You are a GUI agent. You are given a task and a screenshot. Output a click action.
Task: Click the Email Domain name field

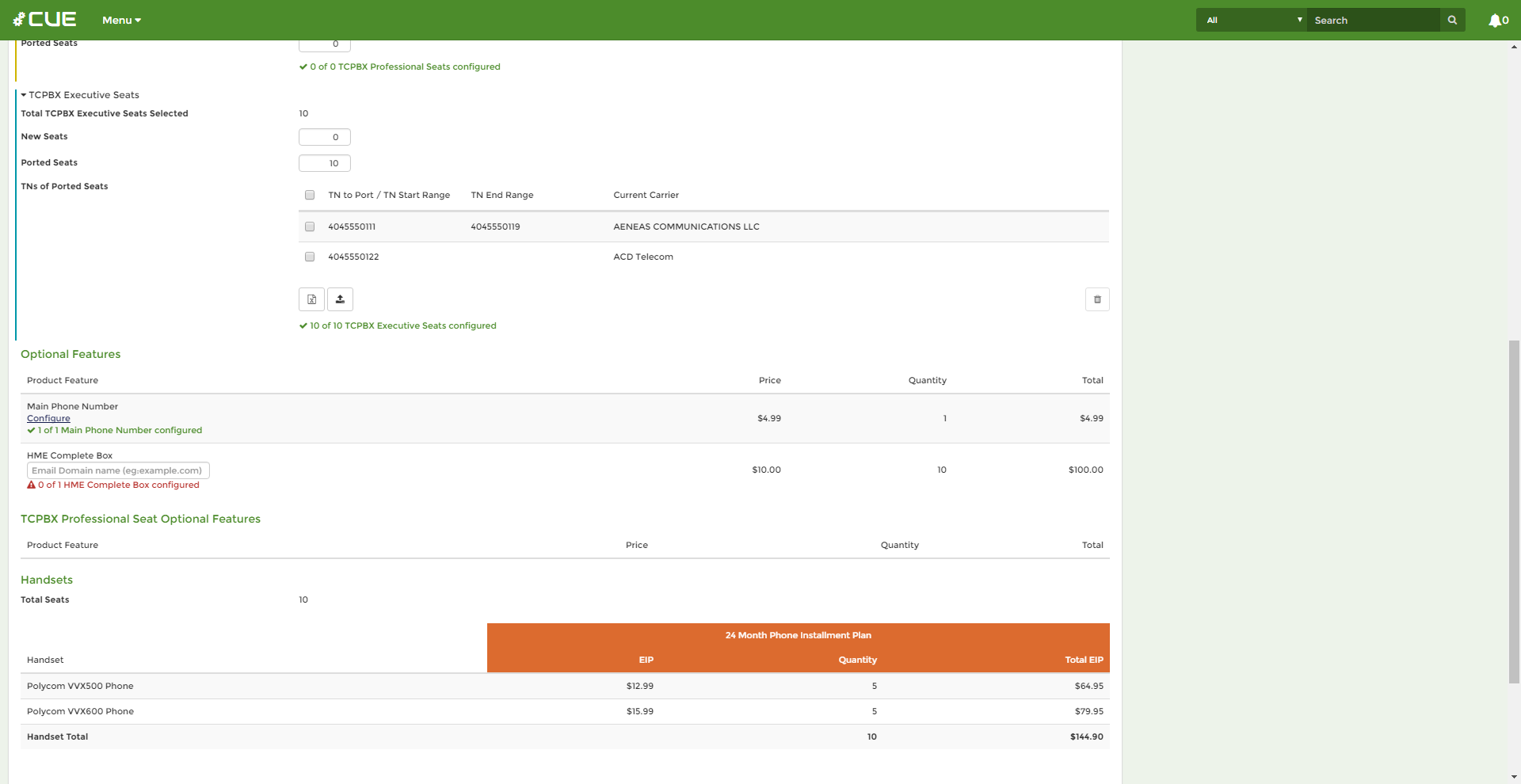coord(118,470)
